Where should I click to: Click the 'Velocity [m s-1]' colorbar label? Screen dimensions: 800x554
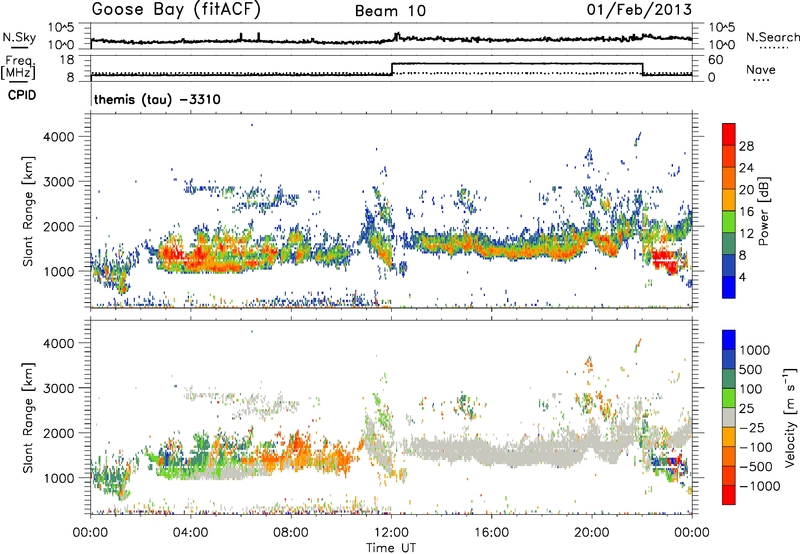click(x=790, y=417)
